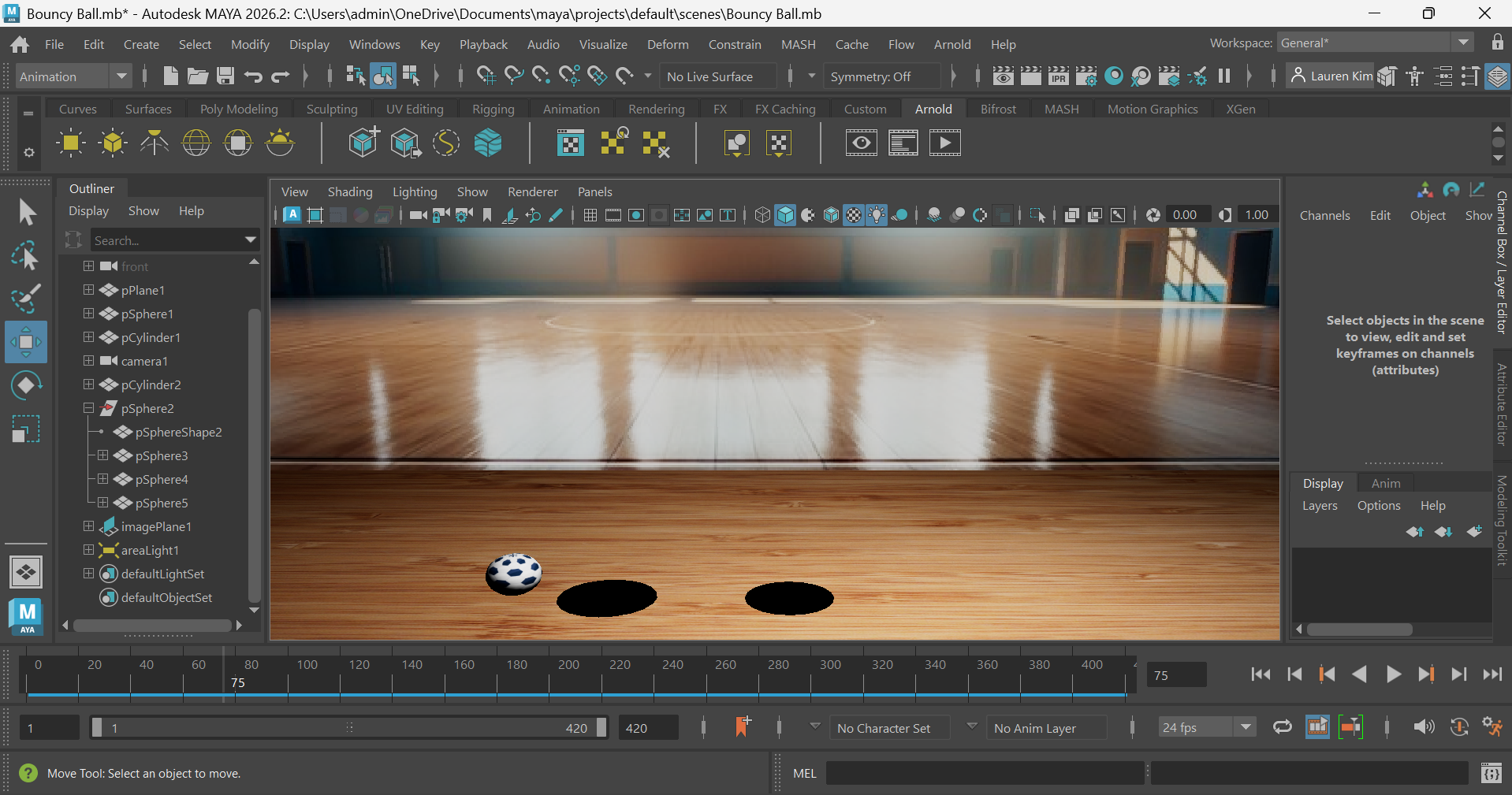Create an Arnold area light from shelf
1512x795 pixels.
[x=71, y=143]
